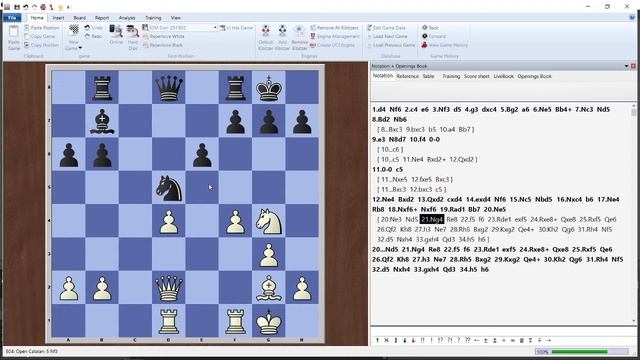Click the X delete annotation symbol
The width and height of the screenshot is (640, 360).
[x=387, y=340]
